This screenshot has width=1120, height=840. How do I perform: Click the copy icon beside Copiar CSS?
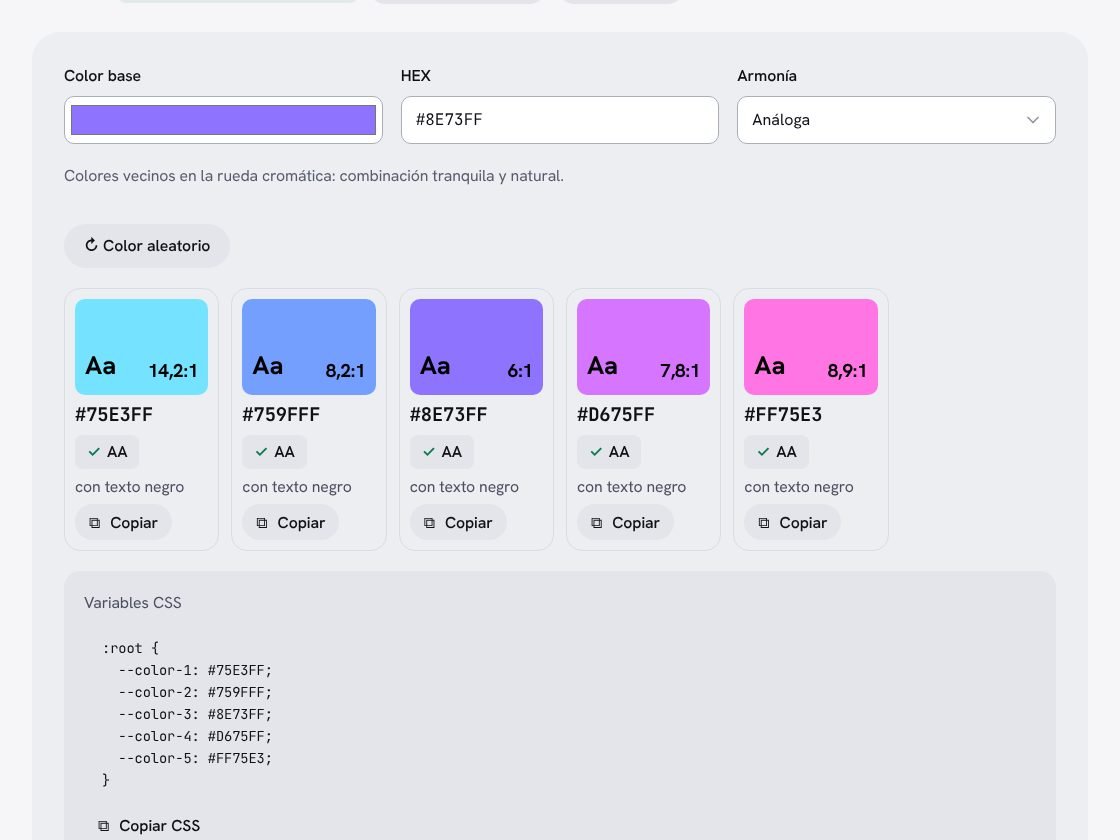[x=104, y=826]
